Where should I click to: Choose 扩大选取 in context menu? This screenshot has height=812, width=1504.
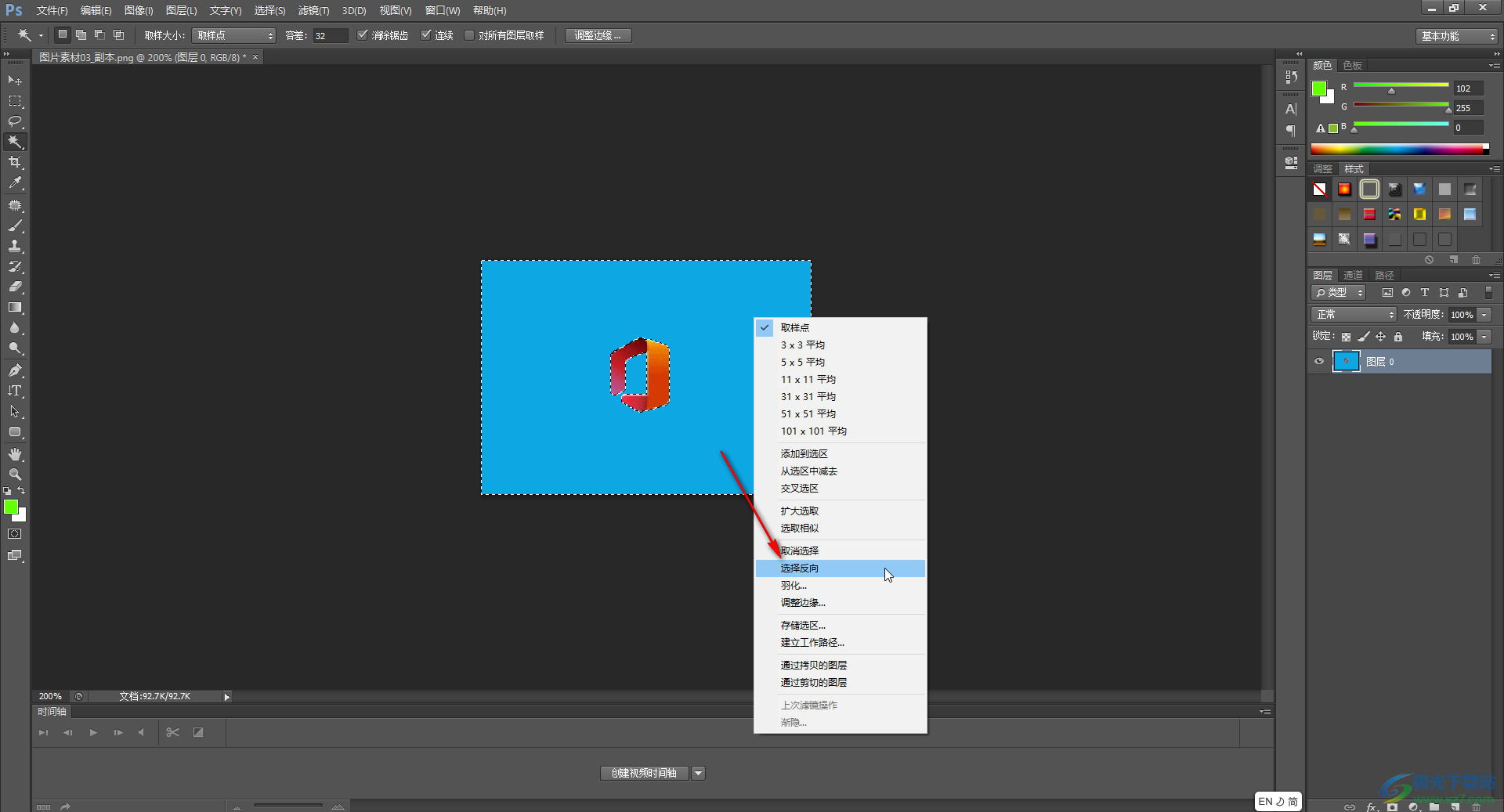(x=841, y=511)
